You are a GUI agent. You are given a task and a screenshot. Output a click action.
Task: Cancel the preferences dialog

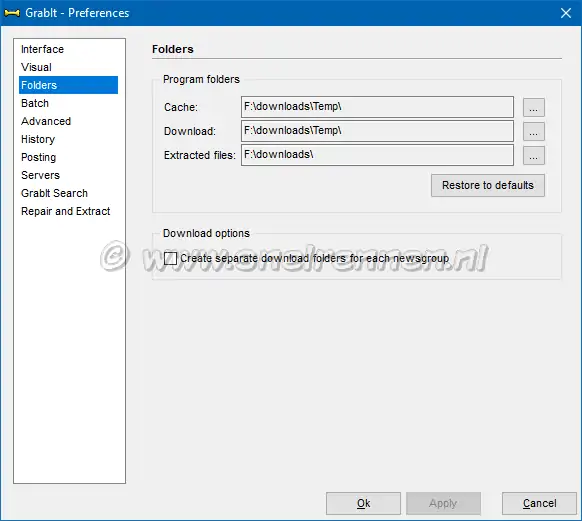pyautogui.click(x=539, y=503)
